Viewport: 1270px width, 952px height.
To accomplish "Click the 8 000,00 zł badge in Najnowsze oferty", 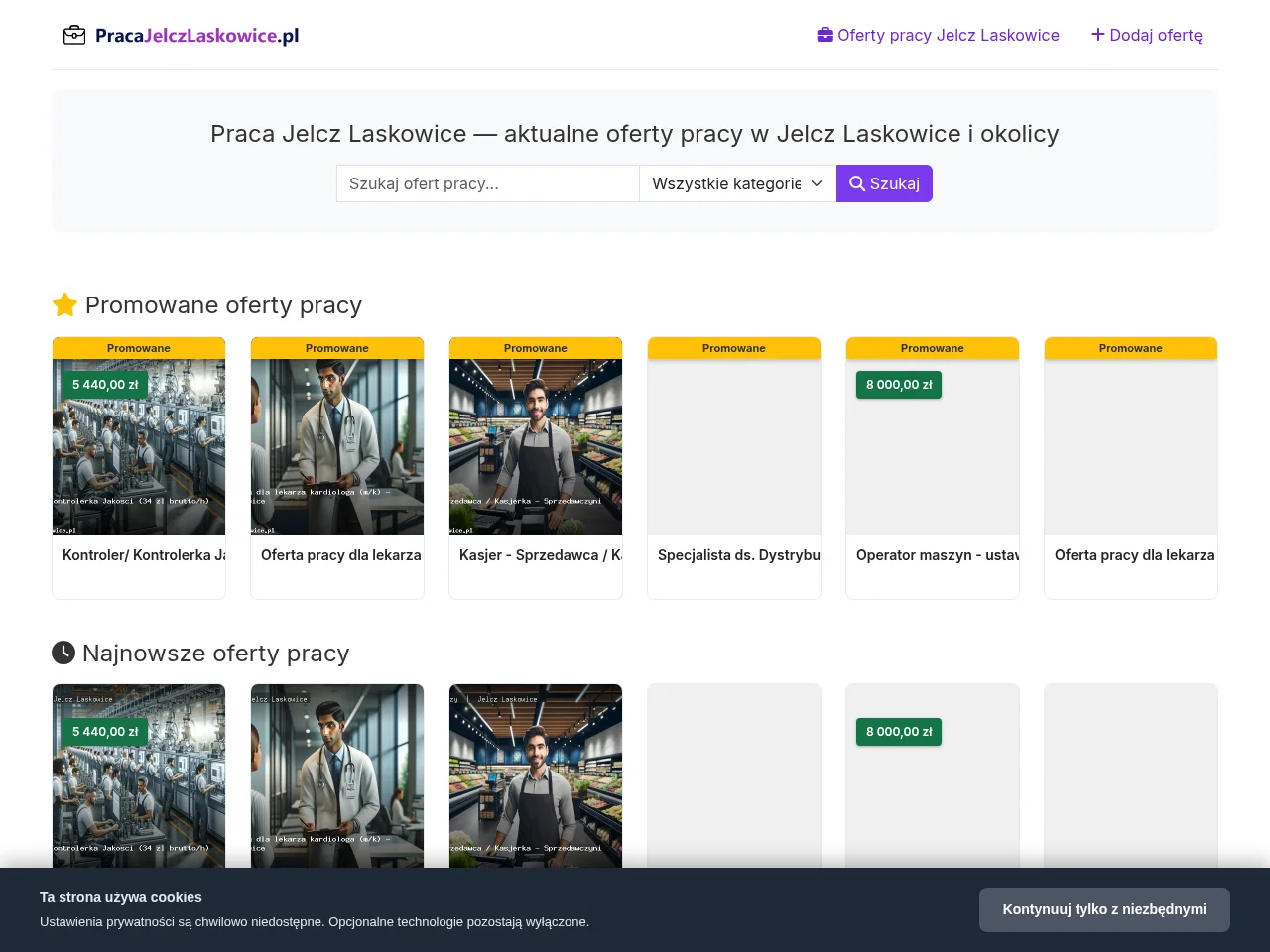I will coord(899,732).
